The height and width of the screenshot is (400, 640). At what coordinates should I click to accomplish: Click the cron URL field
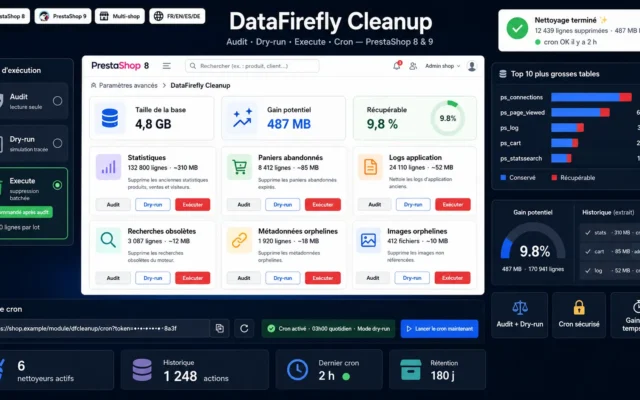[104, 329]
